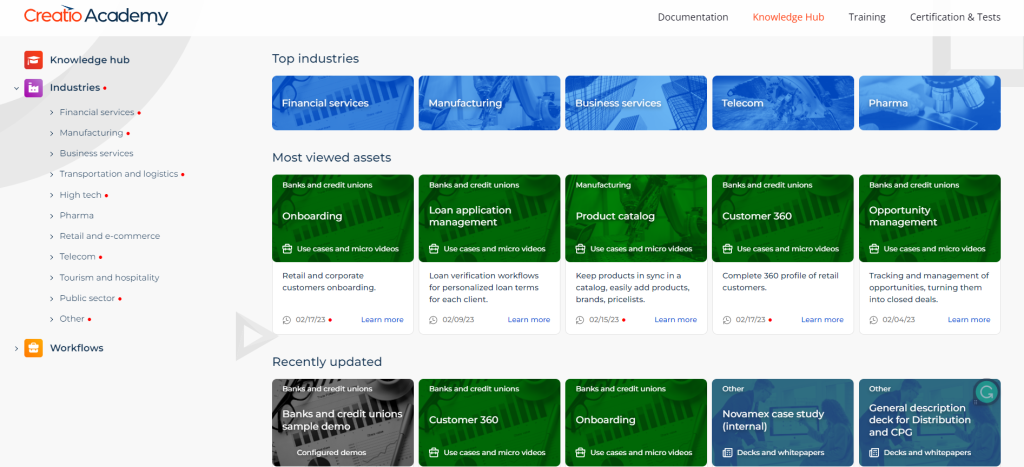Click the 'Most viewed assets' heading

click(x=332, y=157)
